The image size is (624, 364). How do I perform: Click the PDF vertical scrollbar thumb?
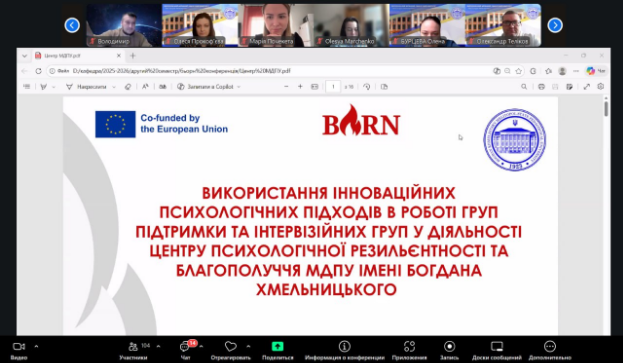point(606,109)
